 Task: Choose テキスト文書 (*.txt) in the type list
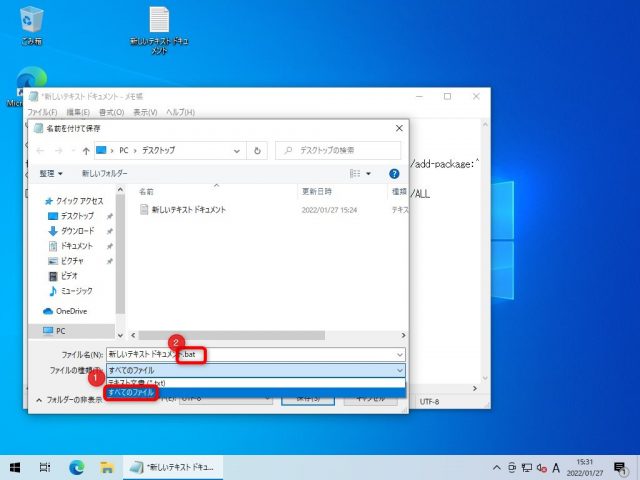(142, 382)
